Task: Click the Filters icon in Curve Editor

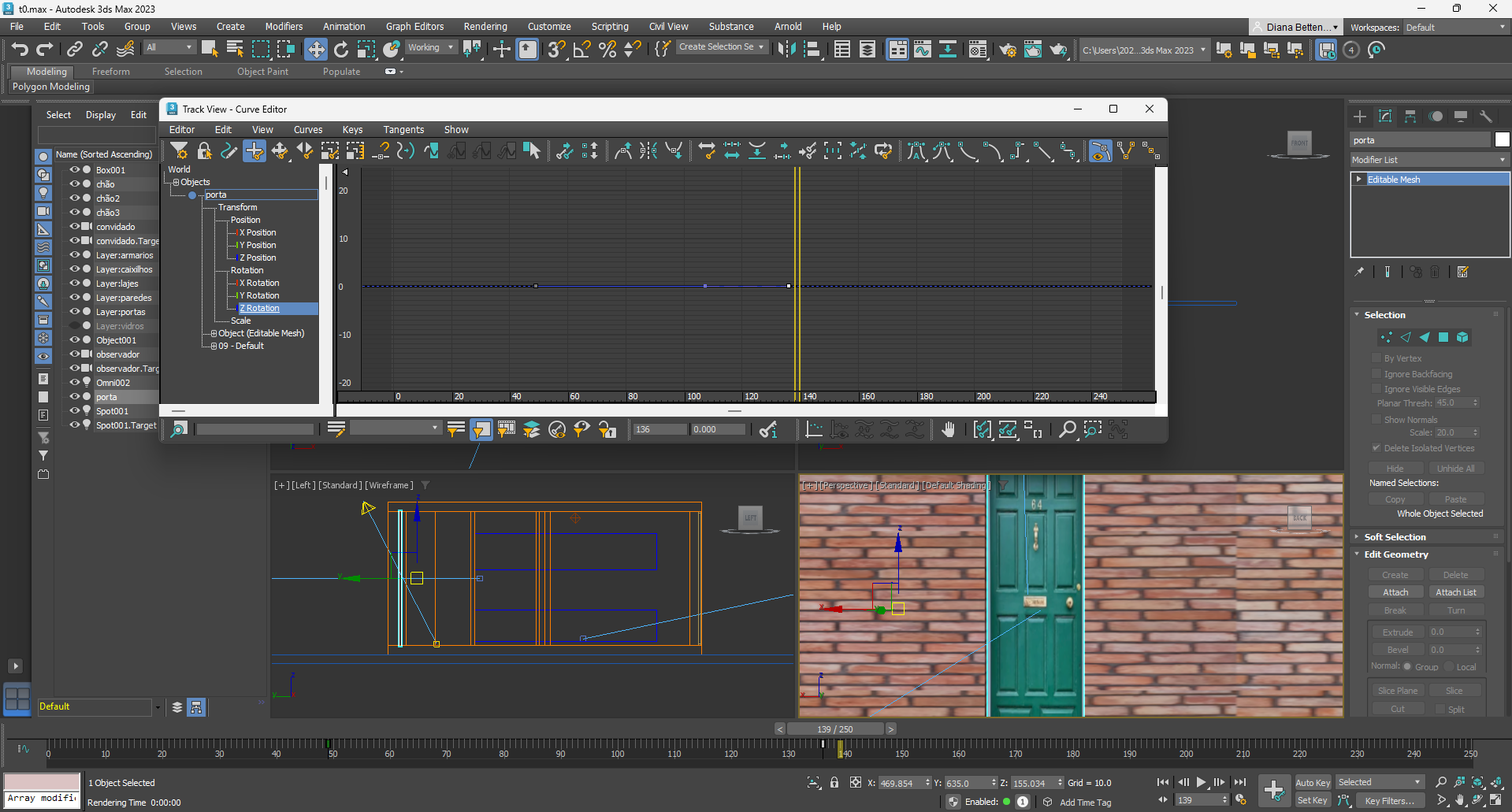Action: point(180,151)
